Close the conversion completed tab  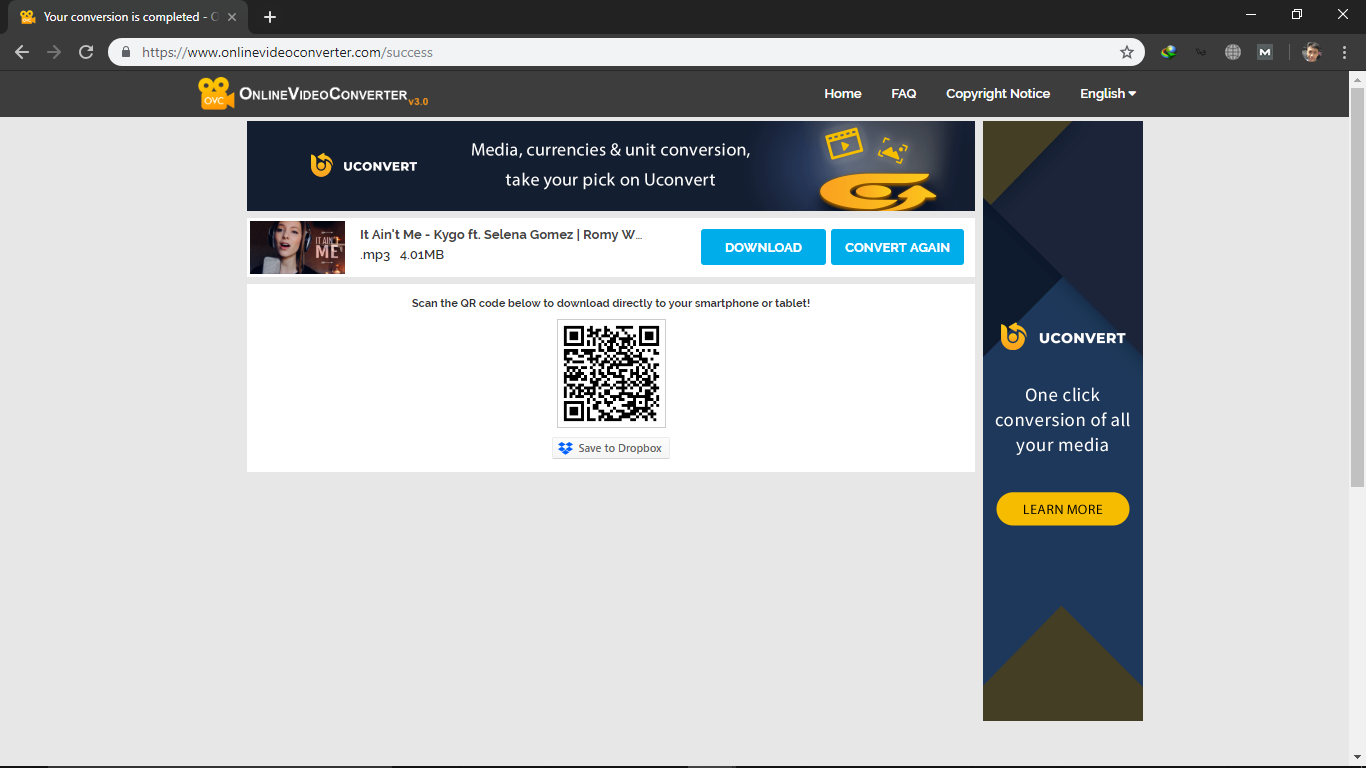coord(232,17)
